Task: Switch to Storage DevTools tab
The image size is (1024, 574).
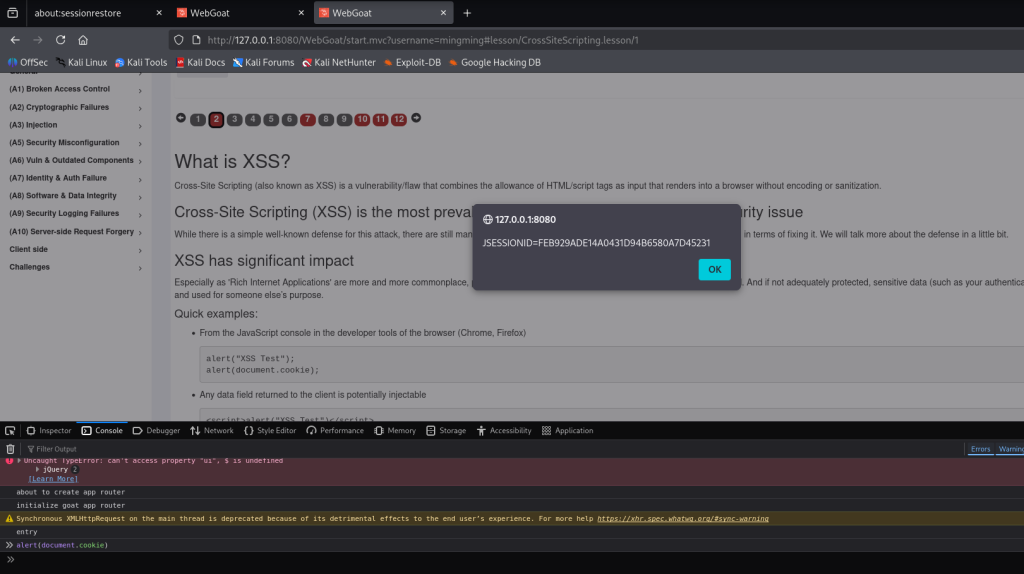Action: [446, 430]
